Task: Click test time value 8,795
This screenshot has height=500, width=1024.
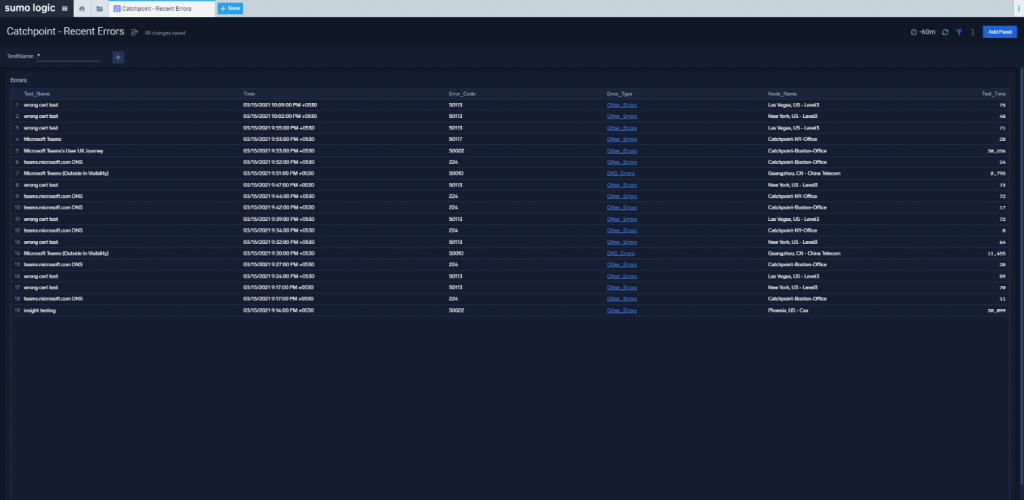Action: [x=998, y=174]
